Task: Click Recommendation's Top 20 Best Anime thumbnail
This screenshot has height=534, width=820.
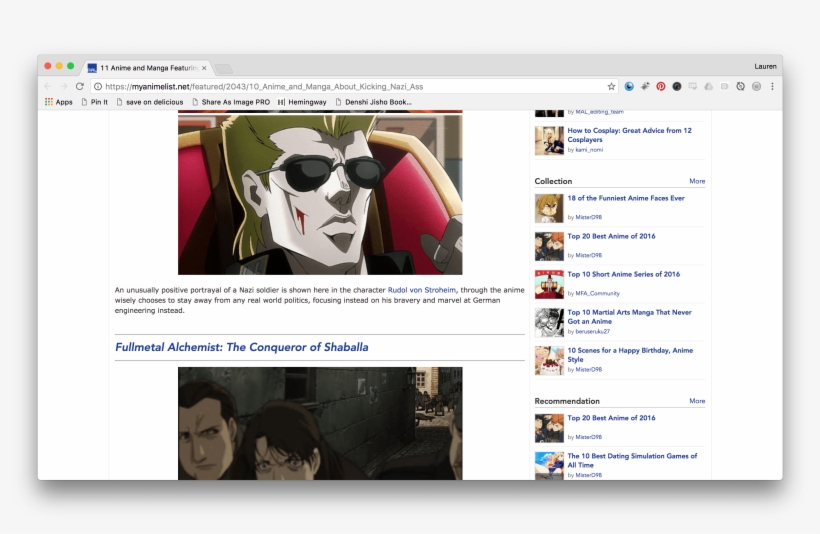Action: tap(549, 428)
